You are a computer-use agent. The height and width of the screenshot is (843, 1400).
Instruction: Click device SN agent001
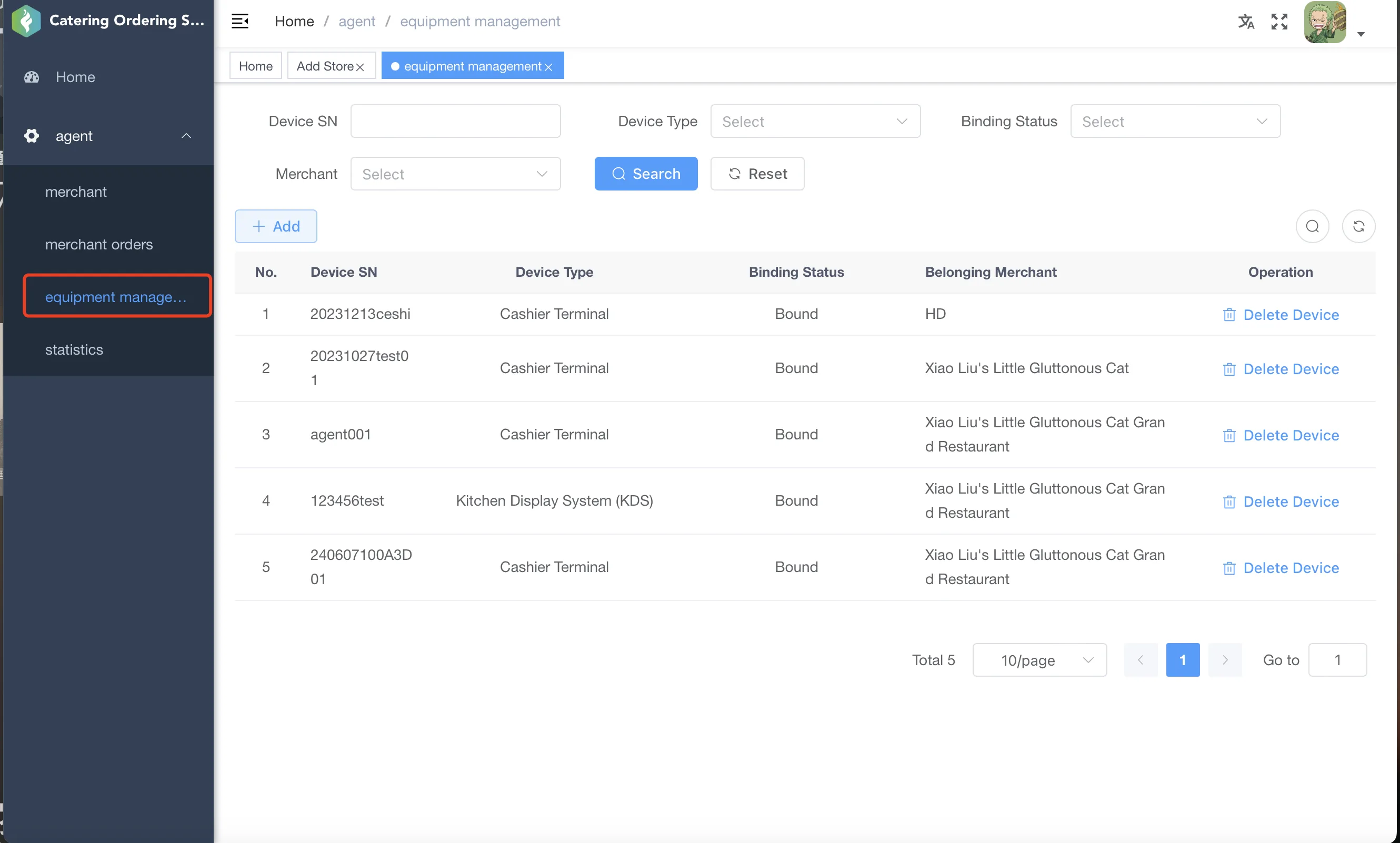coord(341,435)
